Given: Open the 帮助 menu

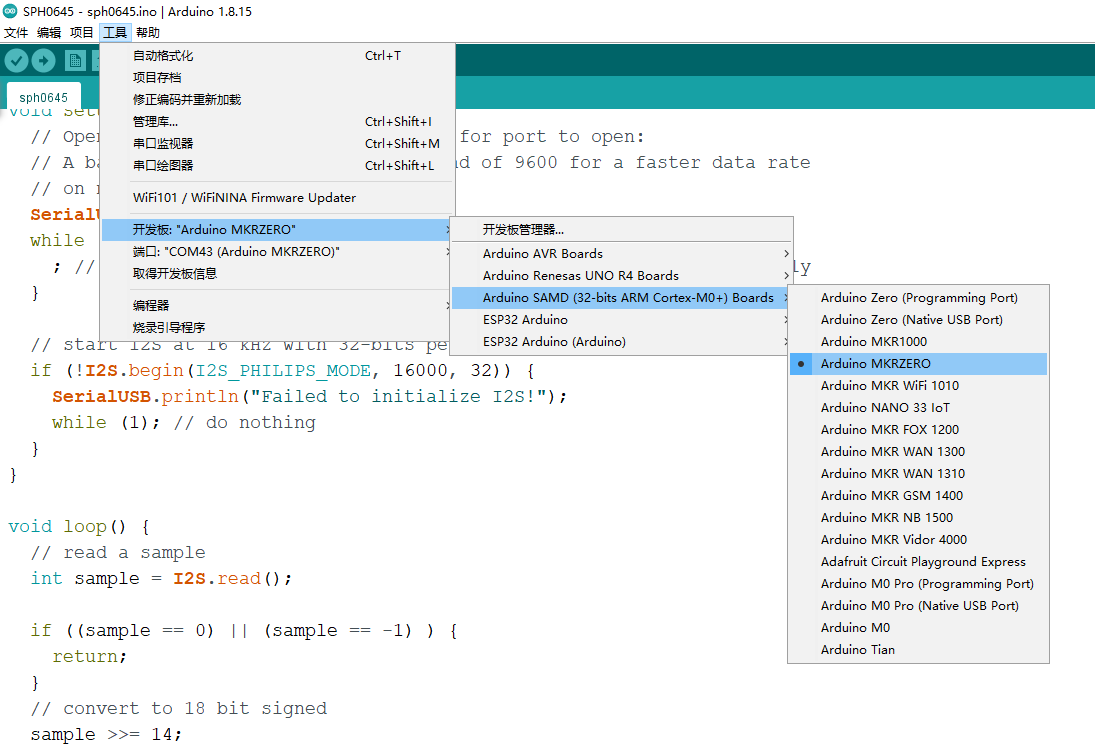Looking at the screenshot, I should click(148, 32).
